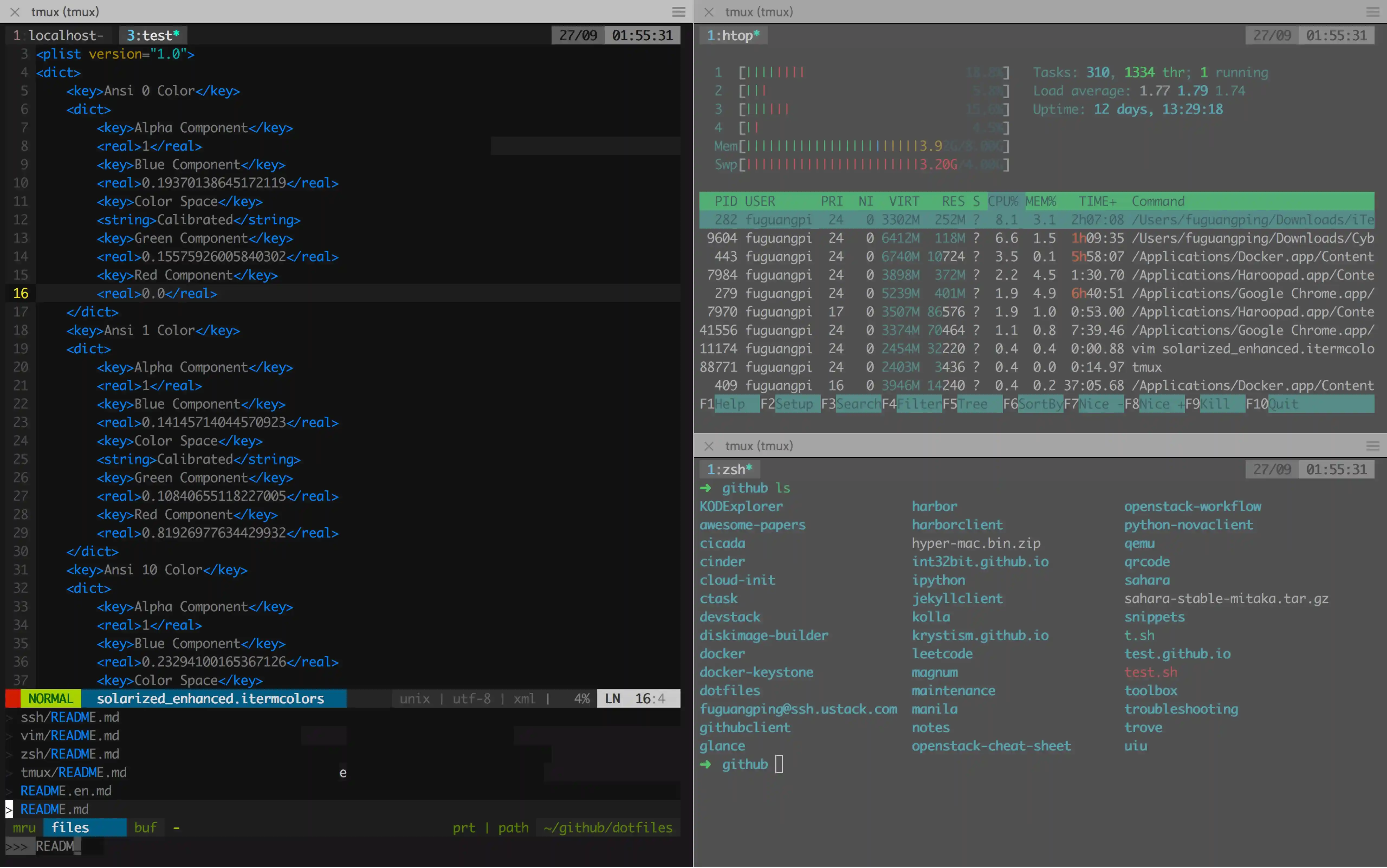The image size is (1387, 868).
Task: Select tmux/README.md in the CtrlP list
Action: pos(73,772)
